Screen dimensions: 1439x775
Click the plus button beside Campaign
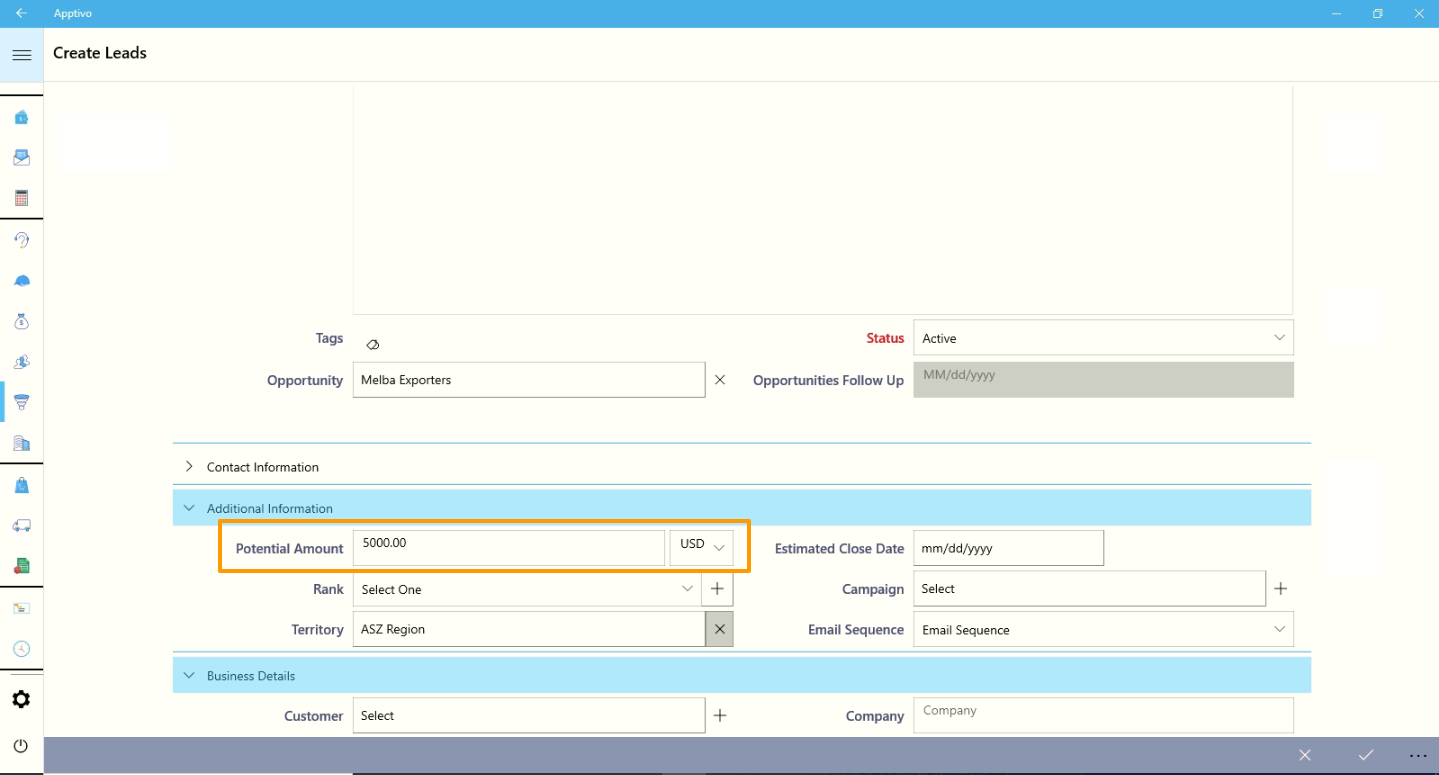click(x=1280, y=589)
